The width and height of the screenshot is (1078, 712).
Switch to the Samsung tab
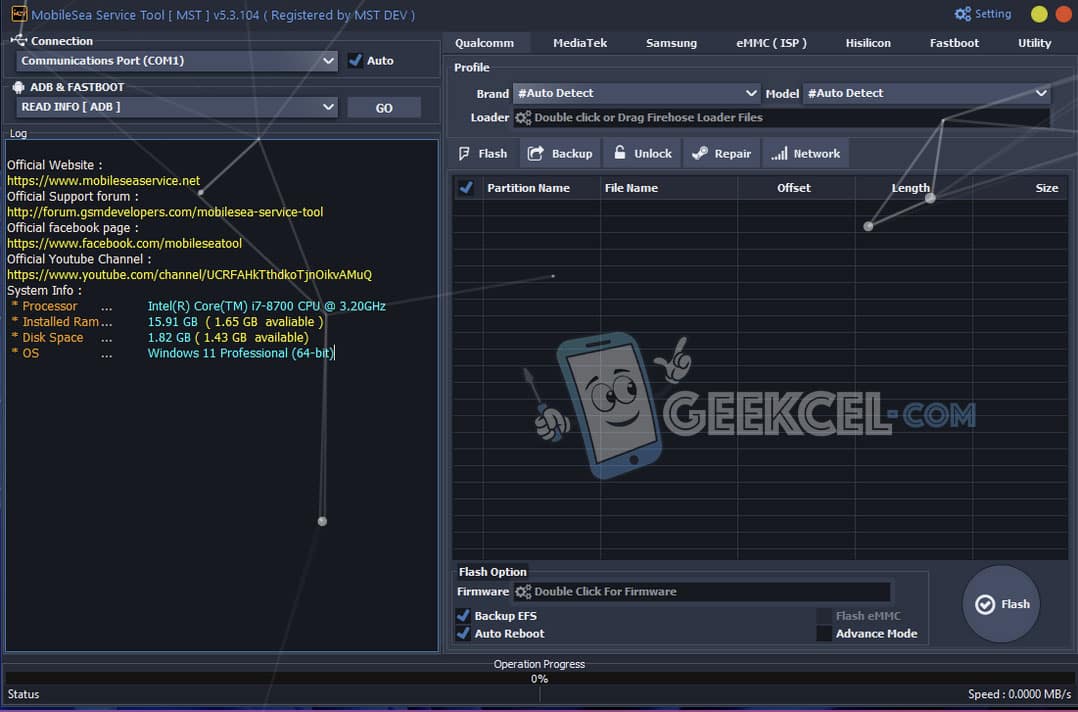click(671, 43)
